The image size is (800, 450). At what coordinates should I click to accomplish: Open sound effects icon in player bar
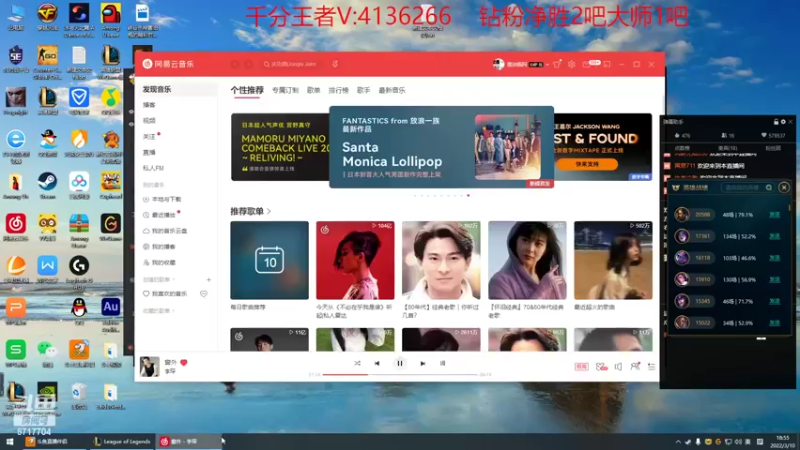tap(602, 366)
